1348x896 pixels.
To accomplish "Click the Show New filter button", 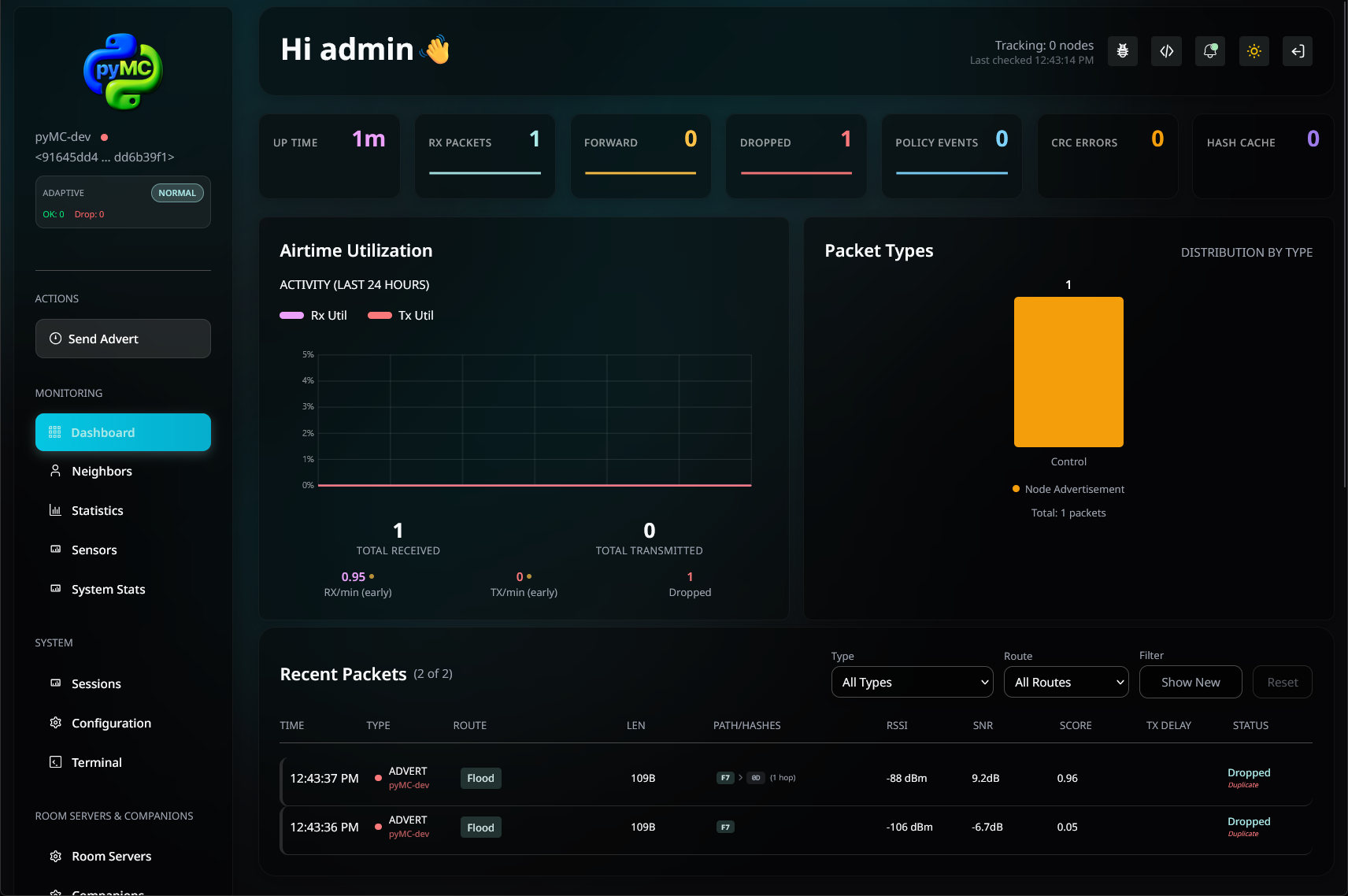I will coord(1191,682).
